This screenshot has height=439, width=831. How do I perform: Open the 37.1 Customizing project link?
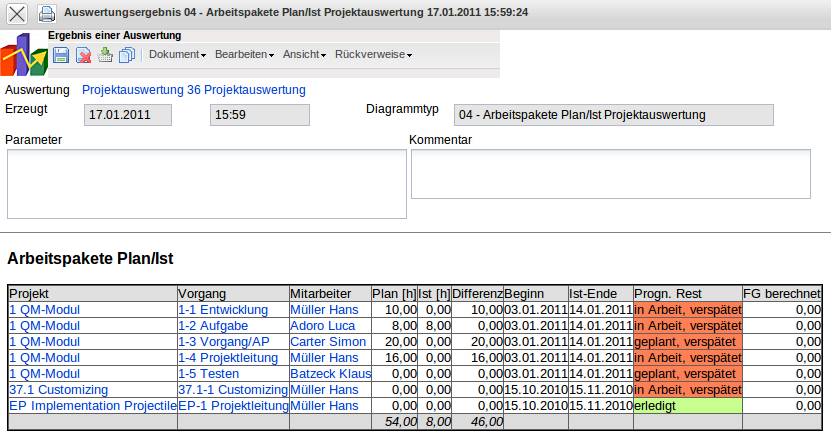pos(58,389)
